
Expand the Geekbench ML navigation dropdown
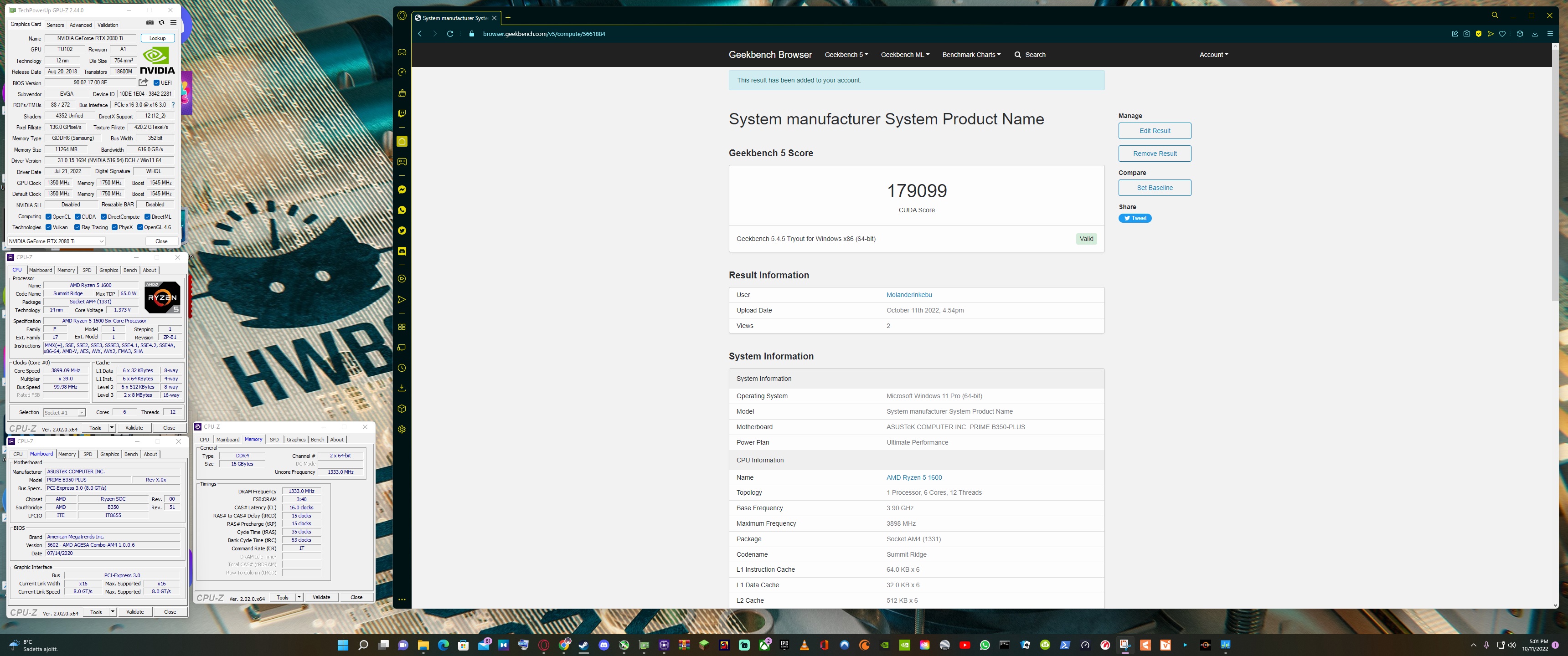pyautogui.click(x=905, y=55)
